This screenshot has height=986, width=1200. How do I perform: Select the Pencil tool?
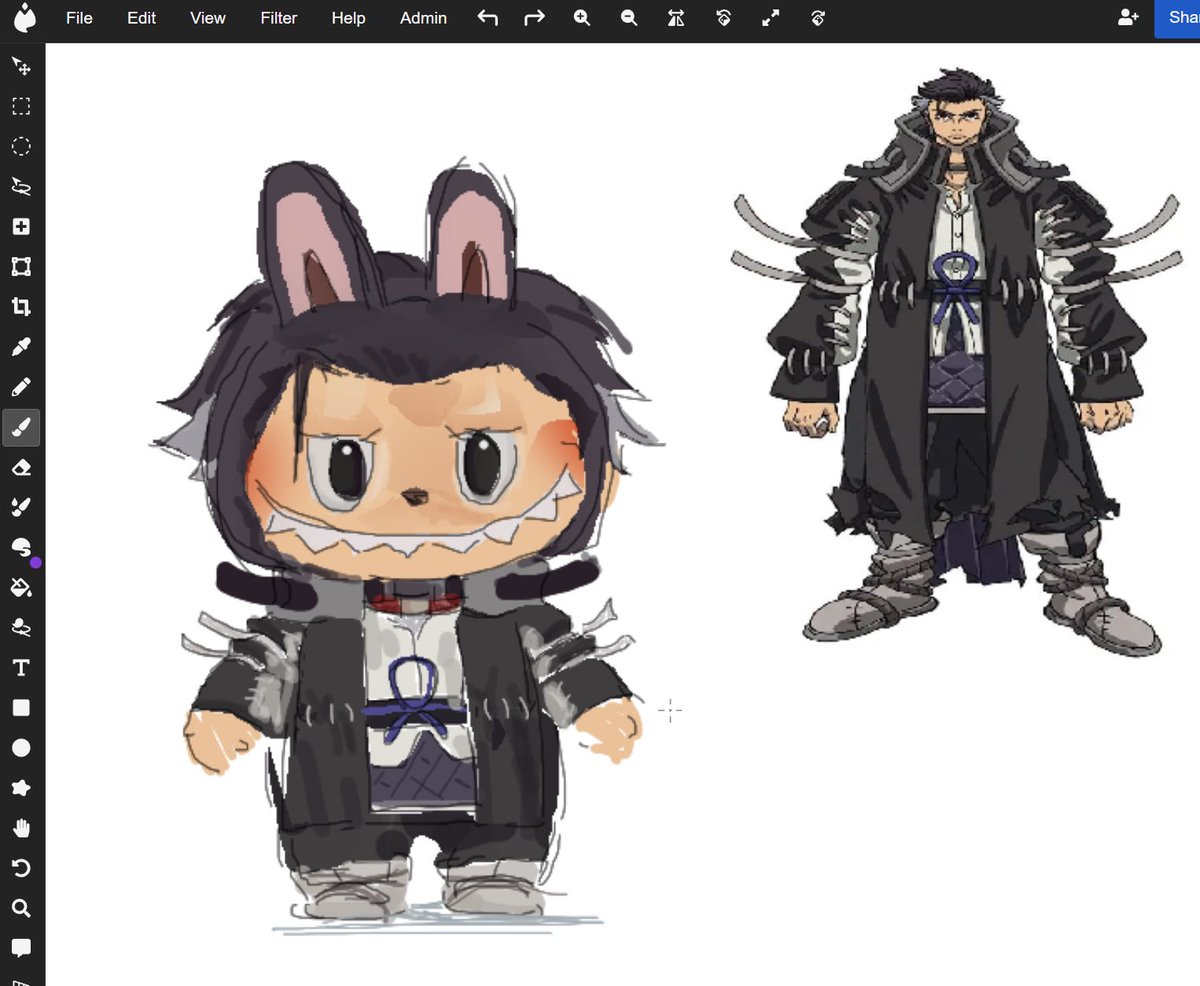click(x=21, y=387)
